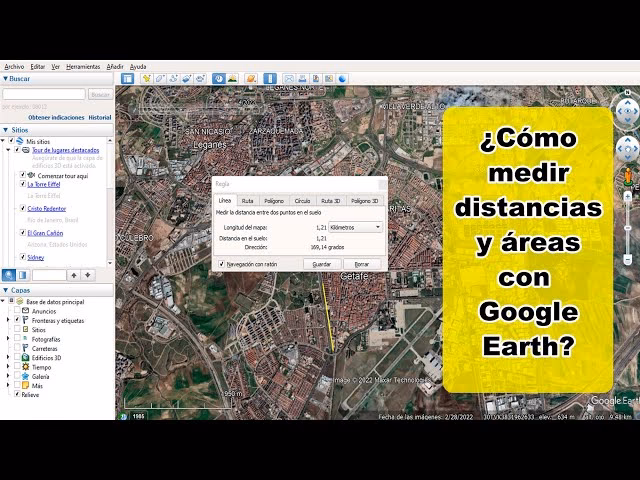View in Google Maps icon
The image size is (640, 480).
329,79
